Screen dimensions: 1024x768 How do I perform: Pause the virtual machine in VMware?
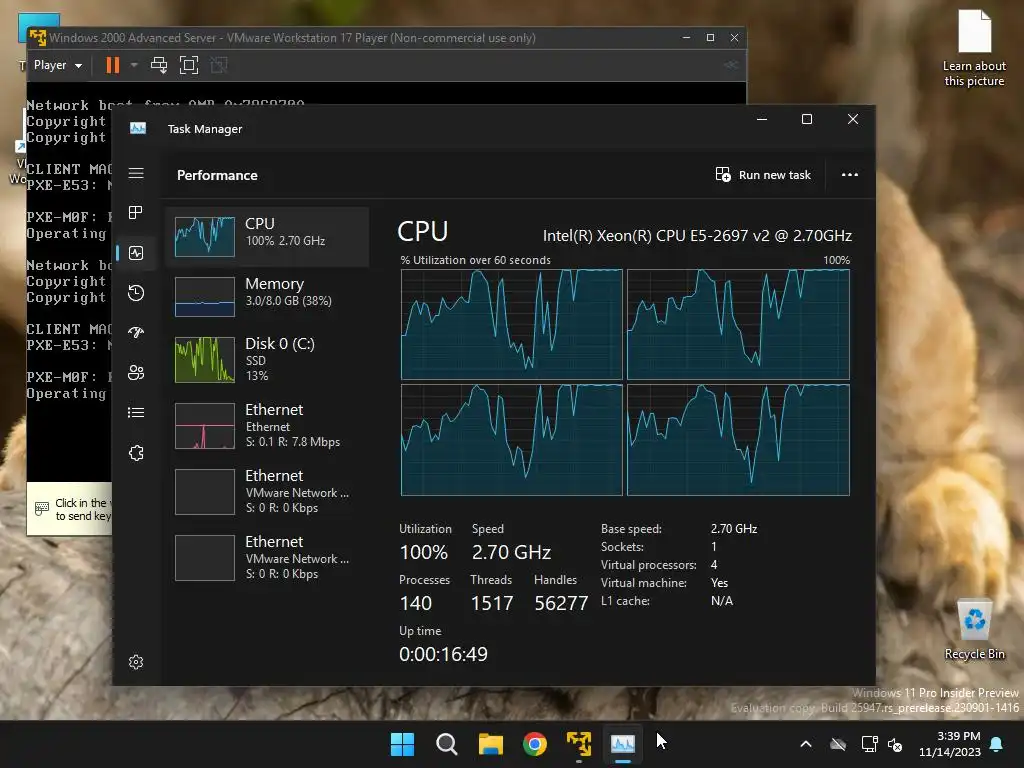113,65
